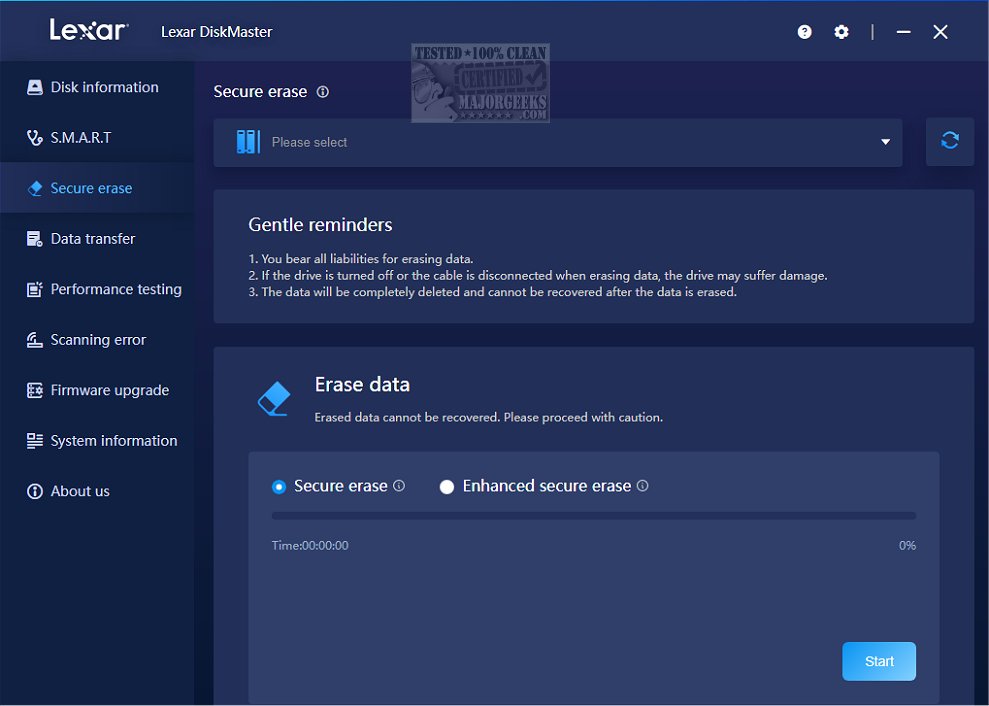The image size is (989, 706).
Task: Open the help question mark icon
Action: [x=804, y=31]
